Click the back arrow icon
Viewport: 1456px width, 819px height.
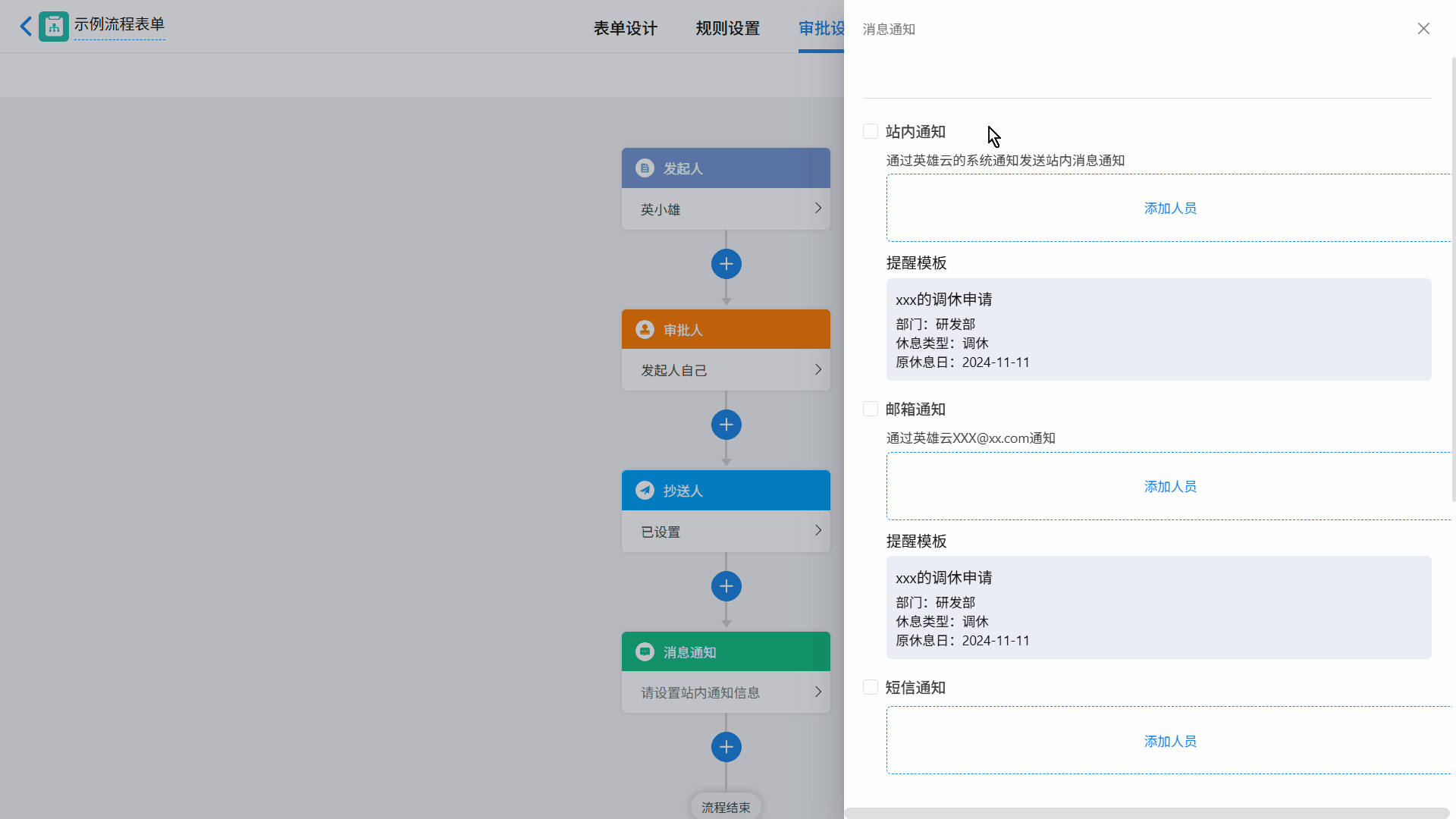click(x=26, y=27)
